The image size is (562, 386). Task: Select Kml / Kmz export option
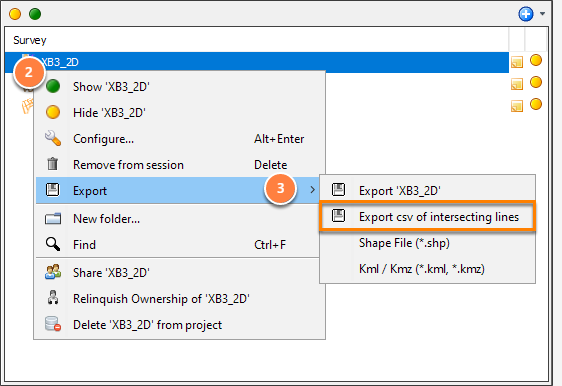coord(427,269)
